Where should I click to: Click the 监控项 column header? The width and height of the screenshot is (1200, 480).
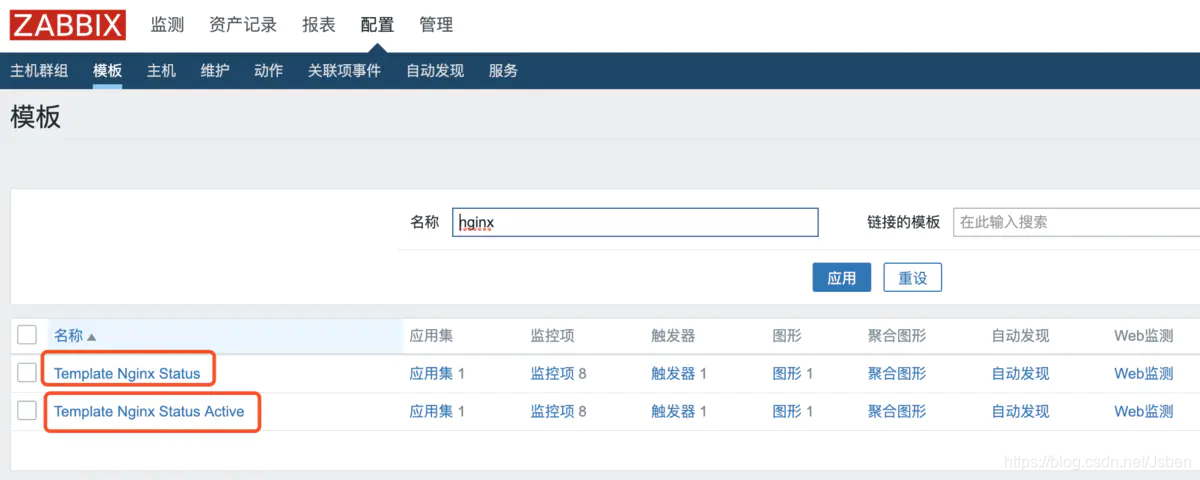pos(552,336)
